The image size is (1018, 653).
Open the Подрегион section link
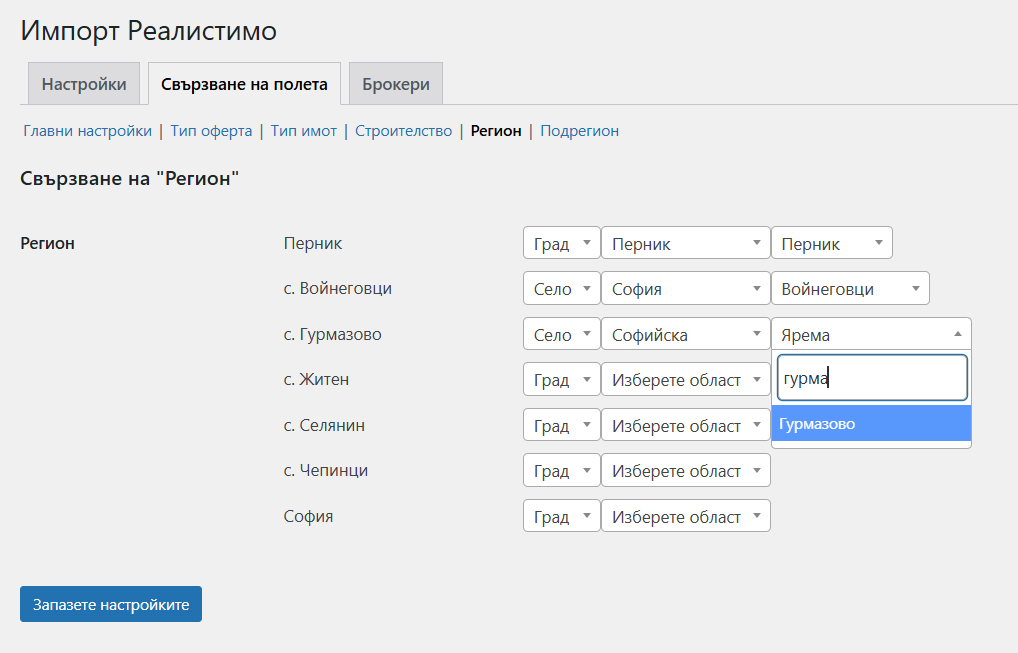click(579, 131)
